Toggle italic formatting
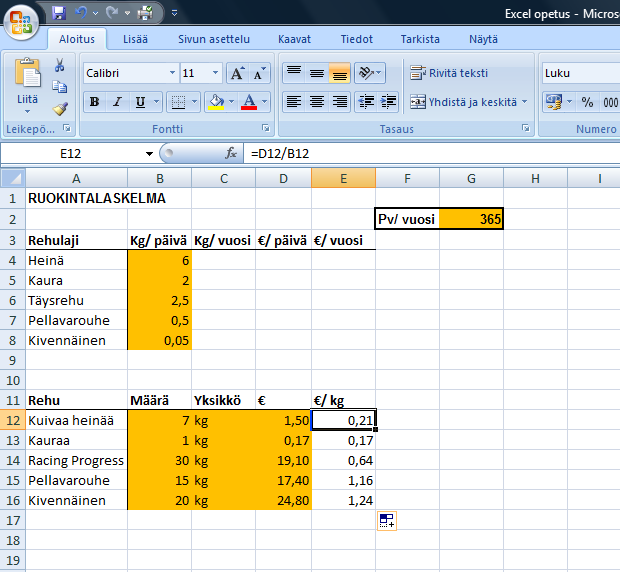 117,102
